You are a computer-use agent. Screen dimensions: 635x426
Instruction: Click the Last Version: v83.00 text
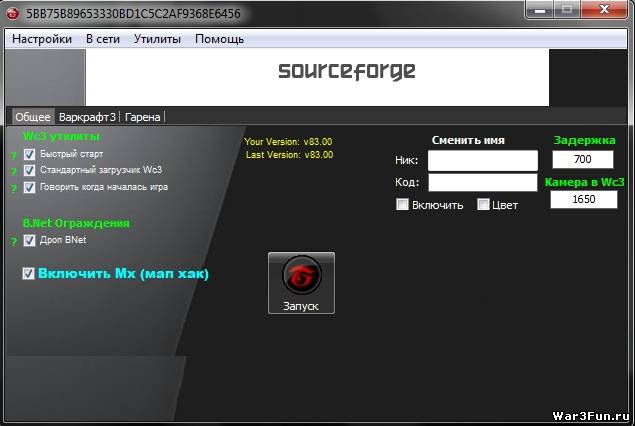289,155
